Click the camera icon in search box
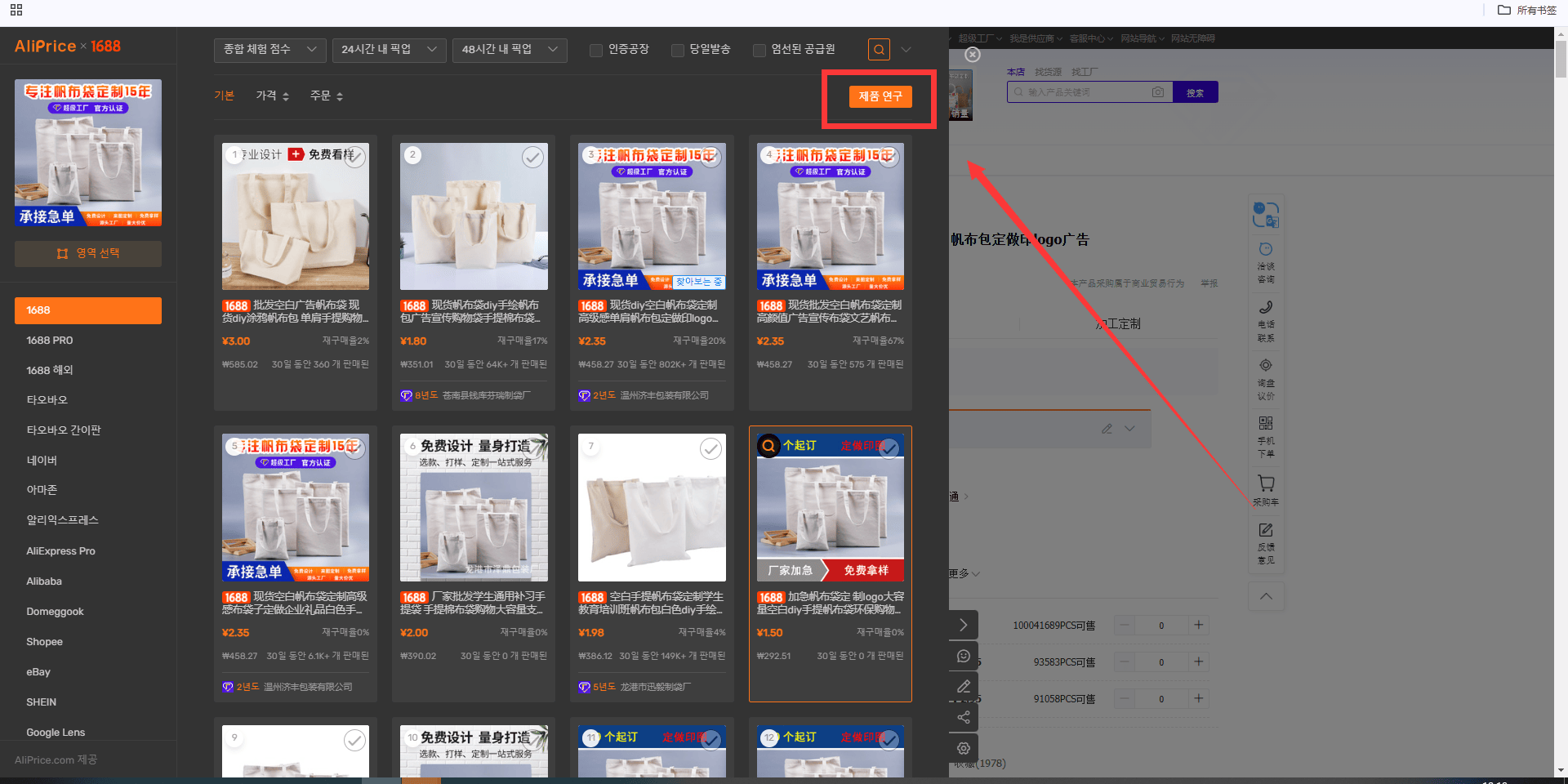The image size is (1568, 784). pos(1158,92)
